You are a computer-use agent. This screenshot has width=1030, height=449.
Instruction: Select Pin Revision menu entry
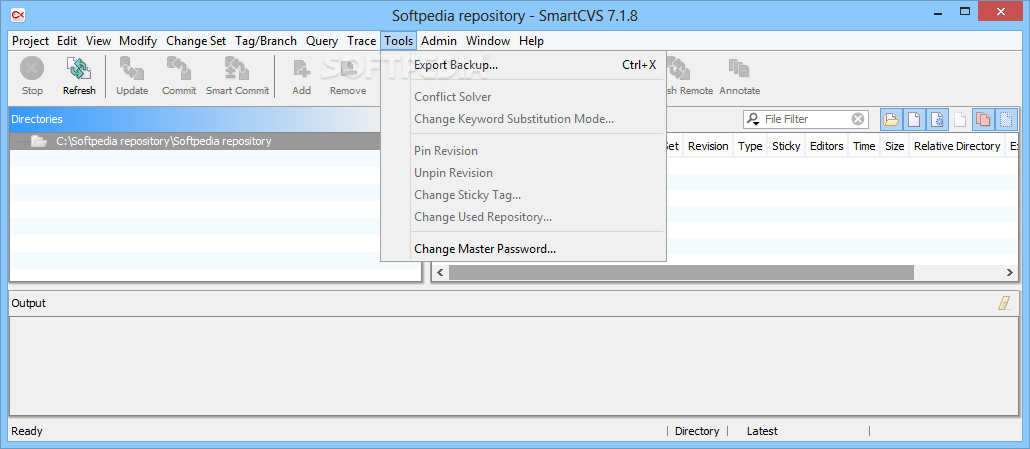click(x=524, y=150)
